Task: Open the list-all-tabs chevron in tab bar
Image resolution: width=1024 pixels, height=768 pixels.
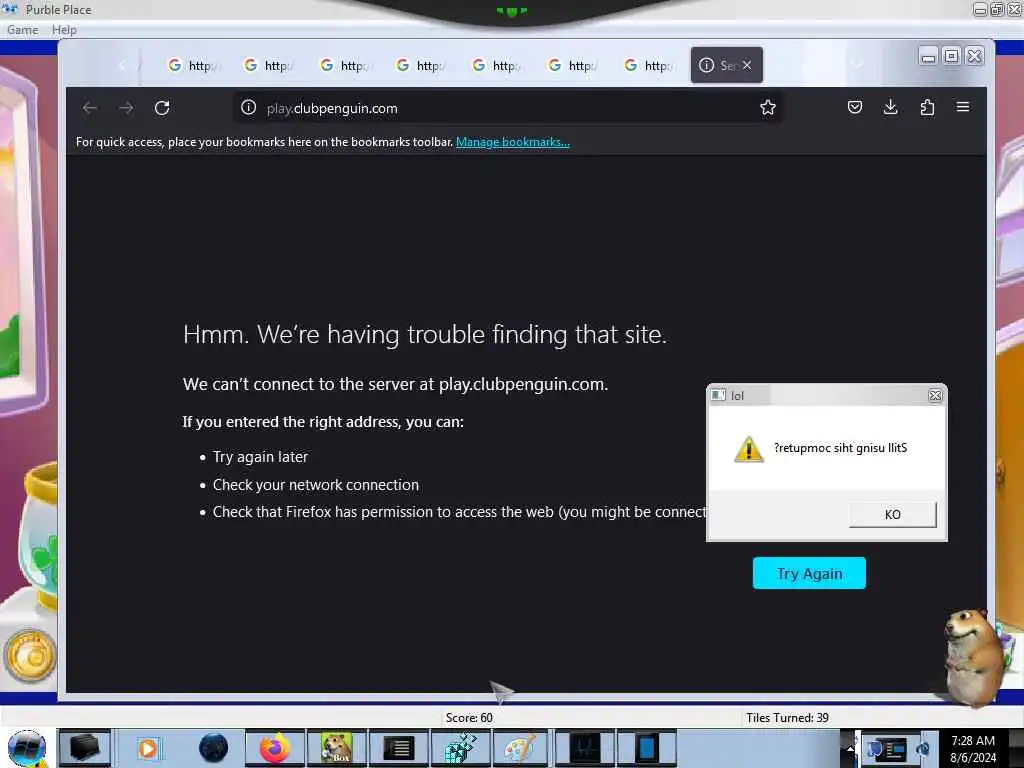Action: click(857, 64)
